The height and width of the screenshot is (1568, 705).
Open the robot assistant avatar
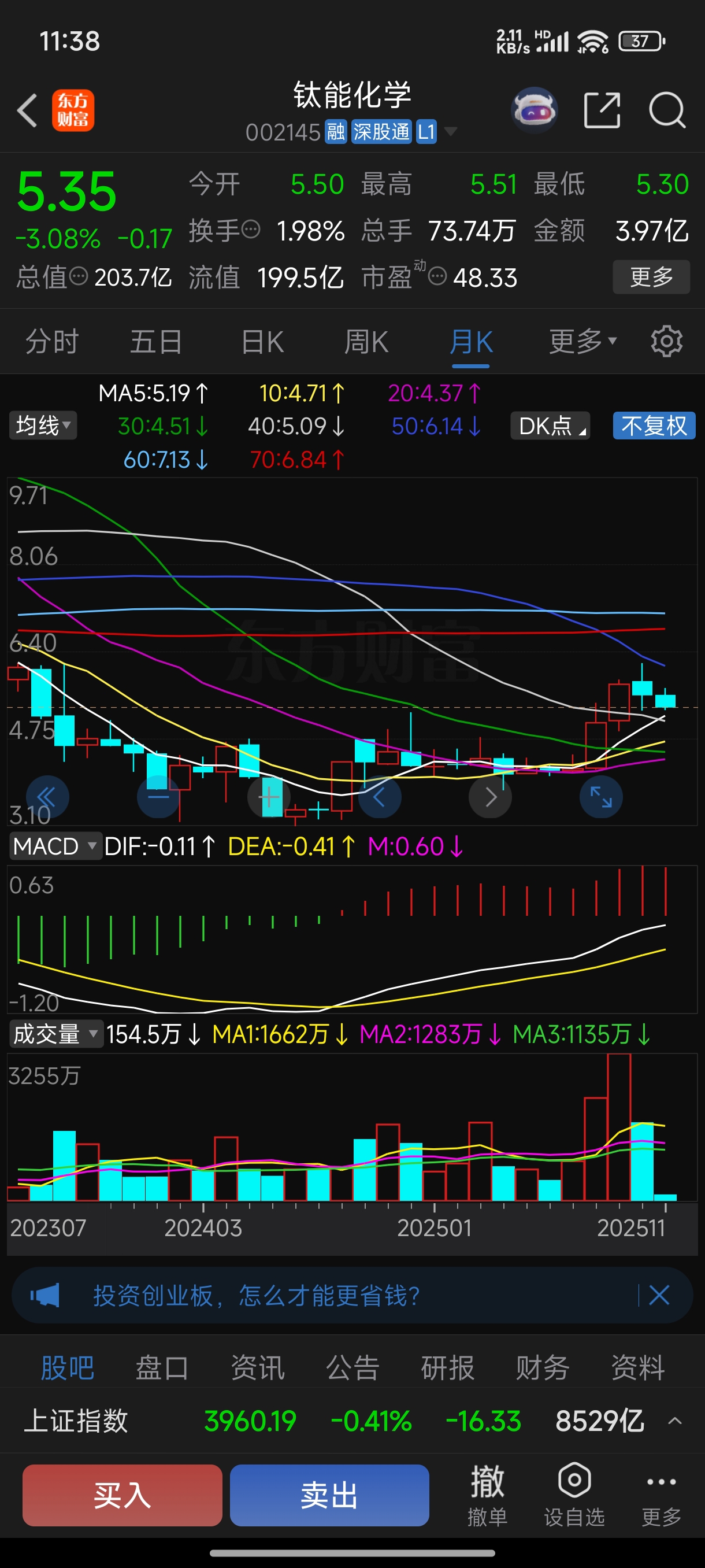(534, 110)
